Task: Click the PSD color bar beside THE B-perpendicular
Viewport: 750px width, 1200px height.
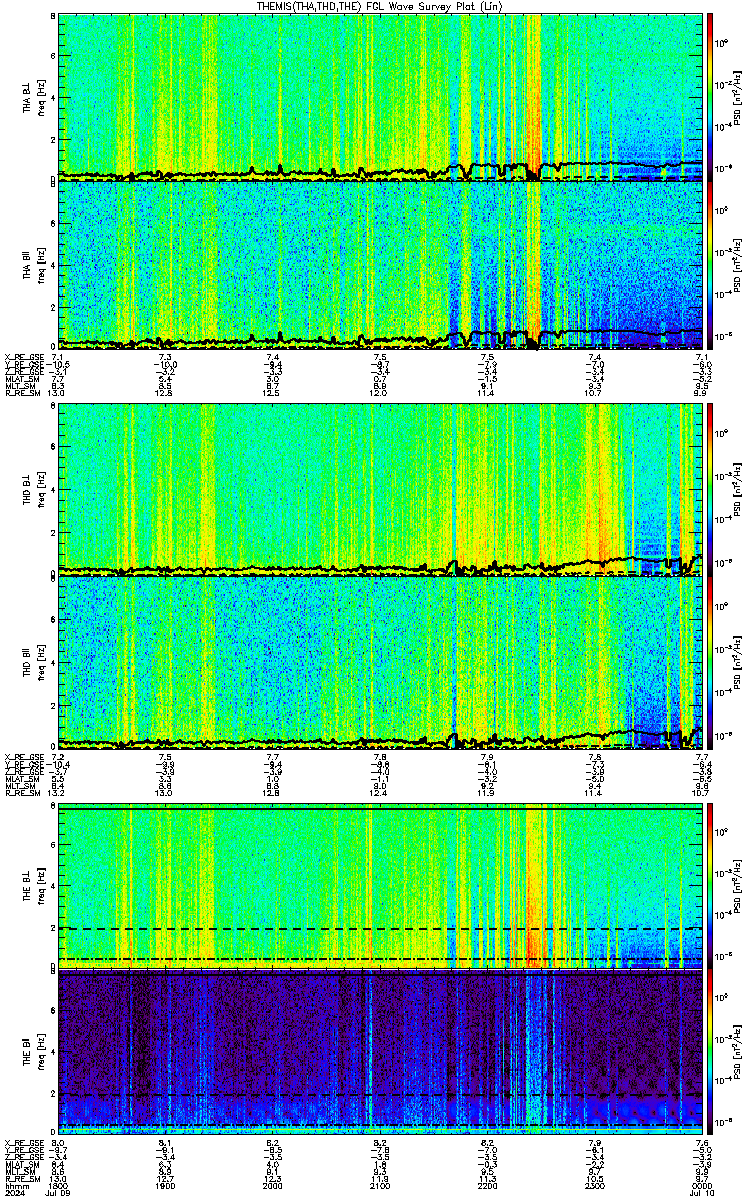Action: pyautogui.click(x=711, y=887)
